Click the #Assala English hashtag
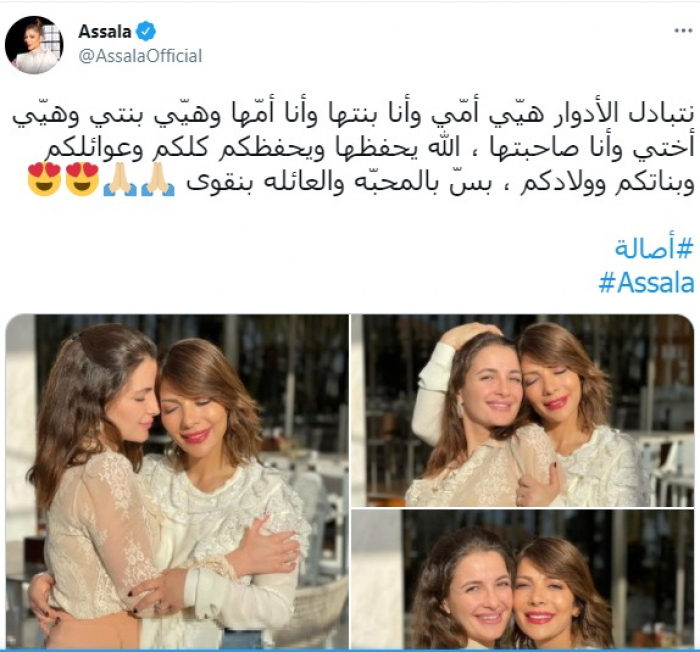The height and width of the screenshot is (652, 700). point(646,283)
